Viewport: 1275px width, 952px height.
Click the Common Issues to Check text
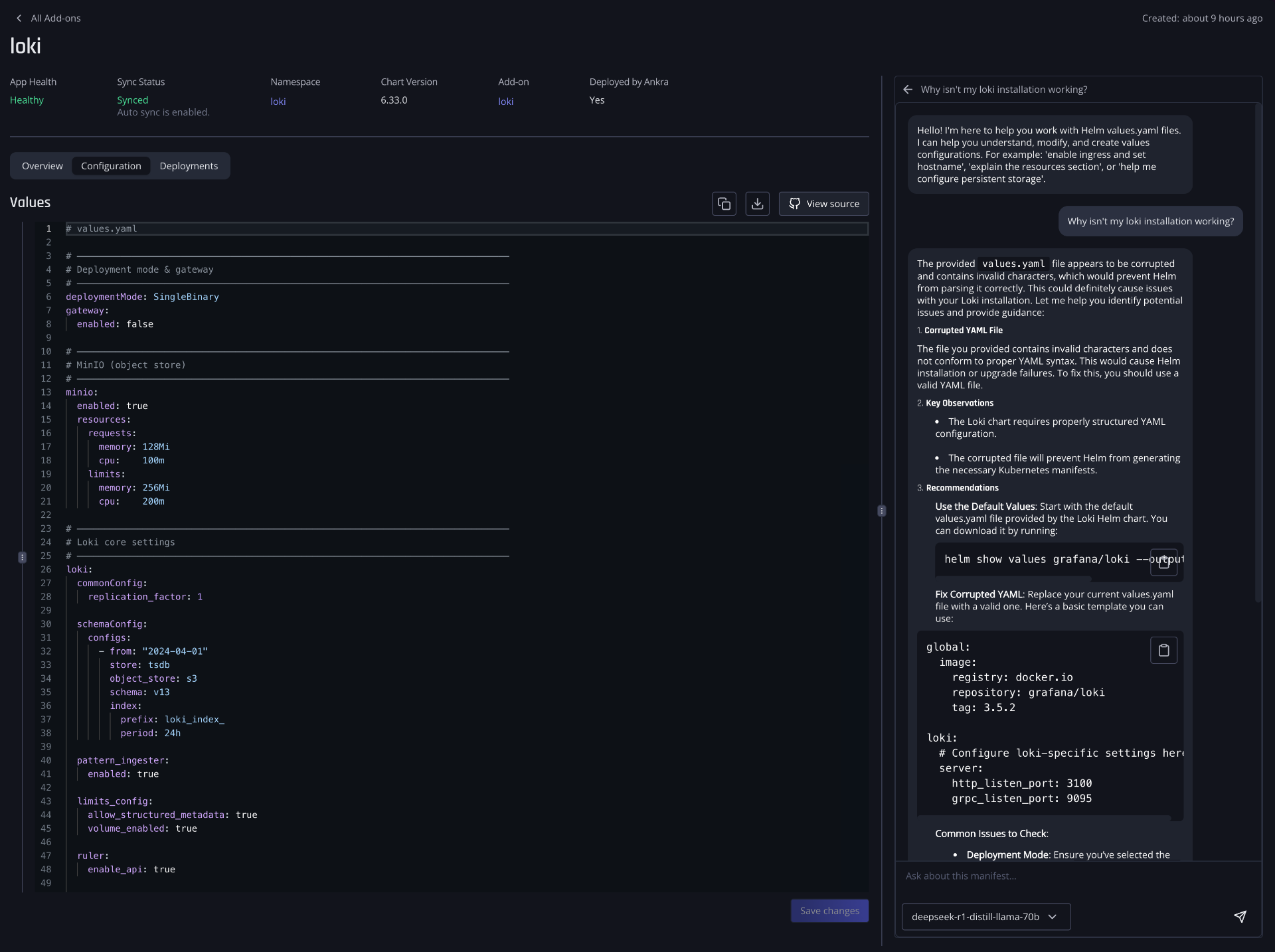pos(991,834)
